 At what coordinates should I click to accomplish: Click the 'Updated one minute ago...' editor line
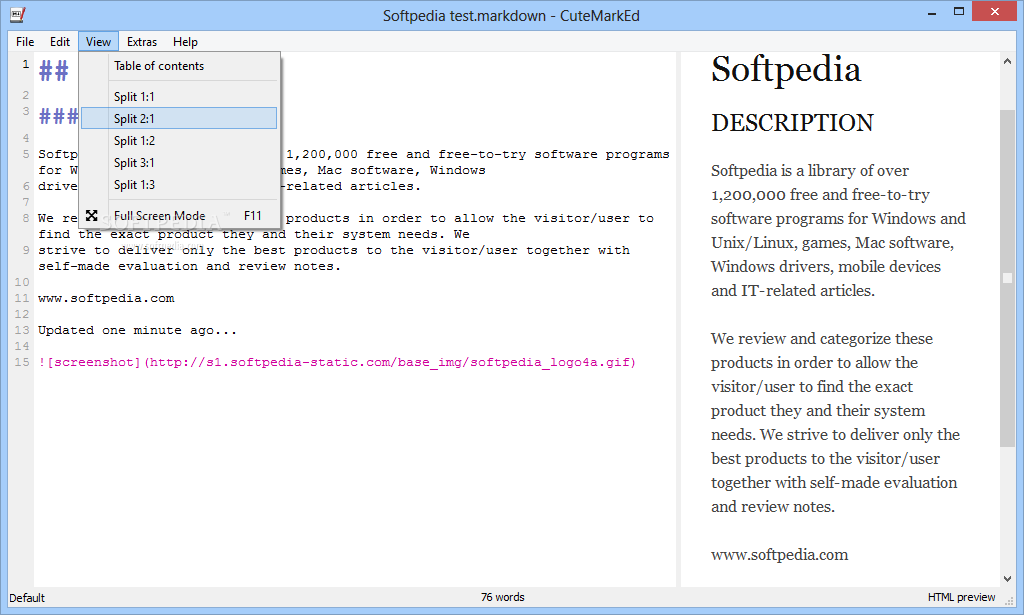(x=137, y=330)
